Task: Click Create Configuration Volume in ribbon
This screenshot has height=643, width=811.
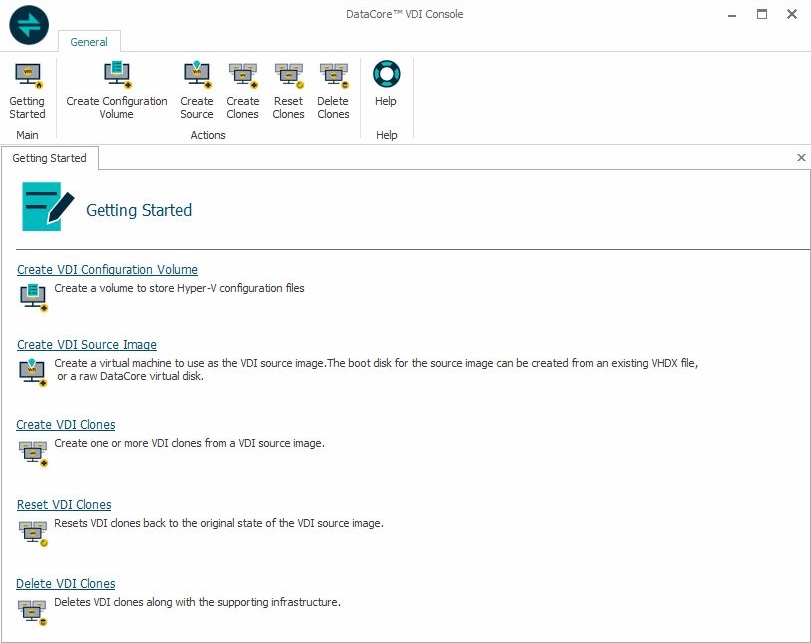Action: pyautogui.click(x=117, y=89)
